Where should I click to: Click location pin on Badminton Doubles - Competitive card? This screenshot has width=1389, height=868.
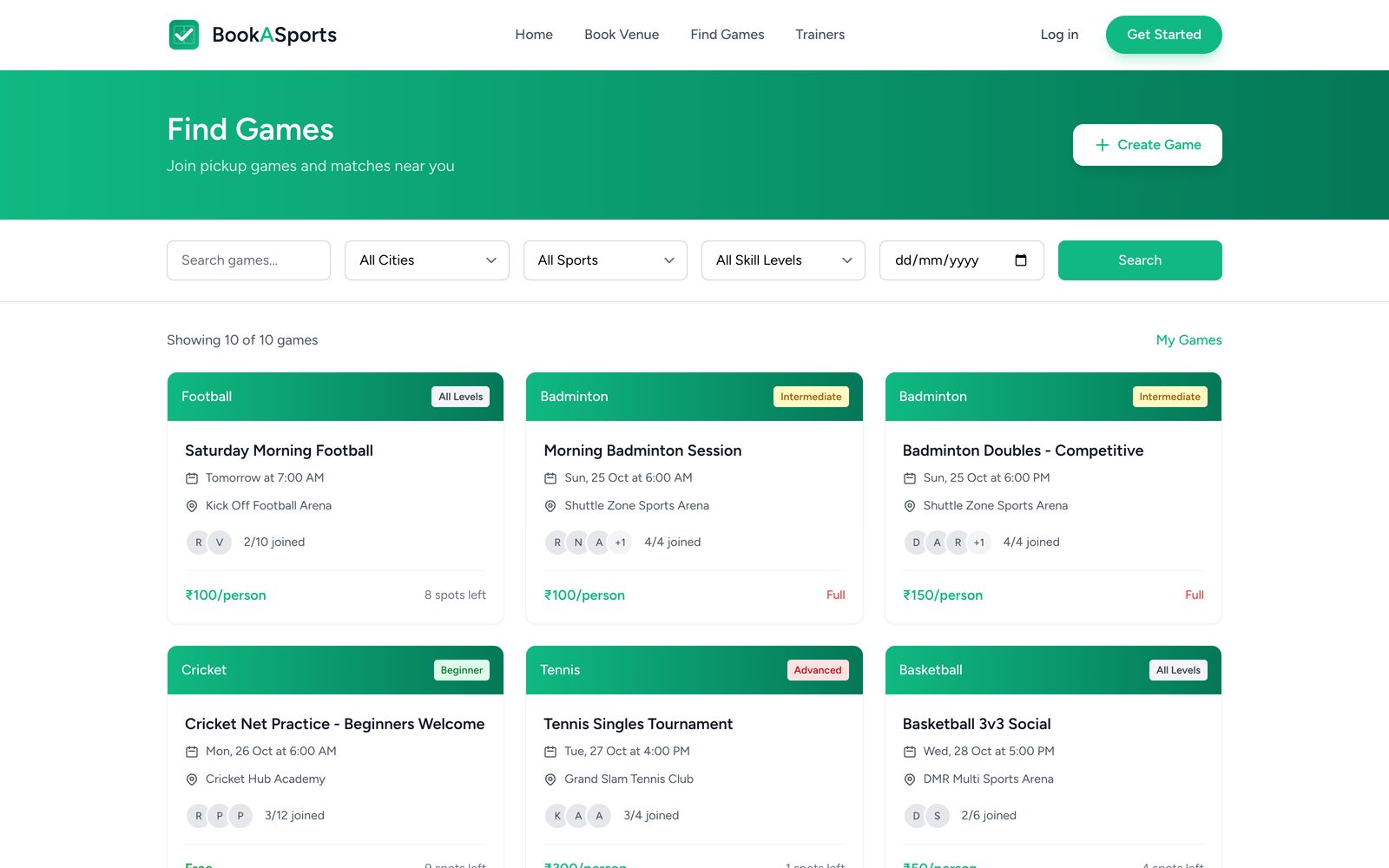coord(910,506)
